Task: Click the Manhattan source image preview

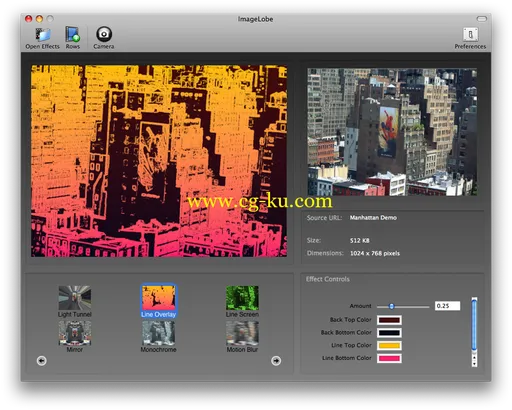Action: click(392, 132)
